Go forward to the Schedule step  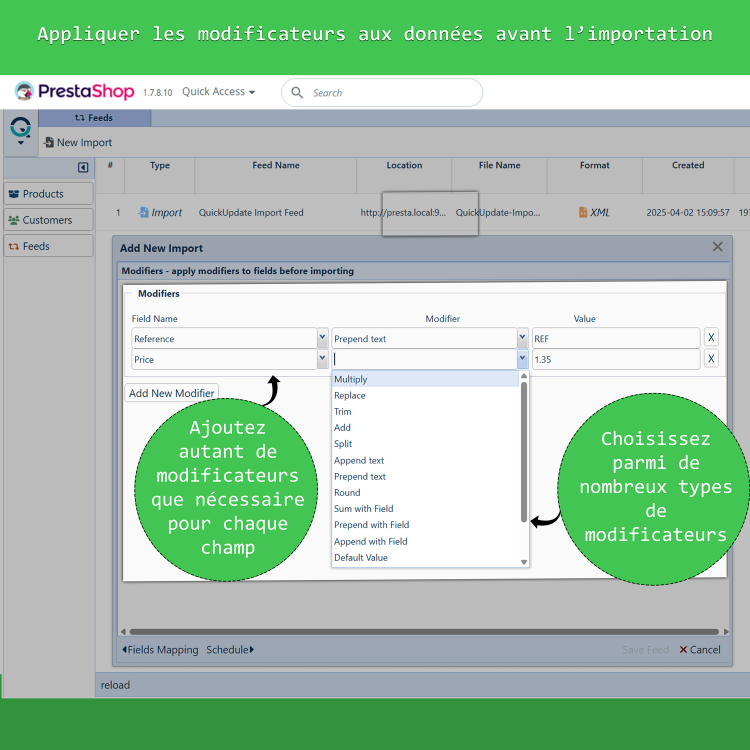click(x=230, y=650)
